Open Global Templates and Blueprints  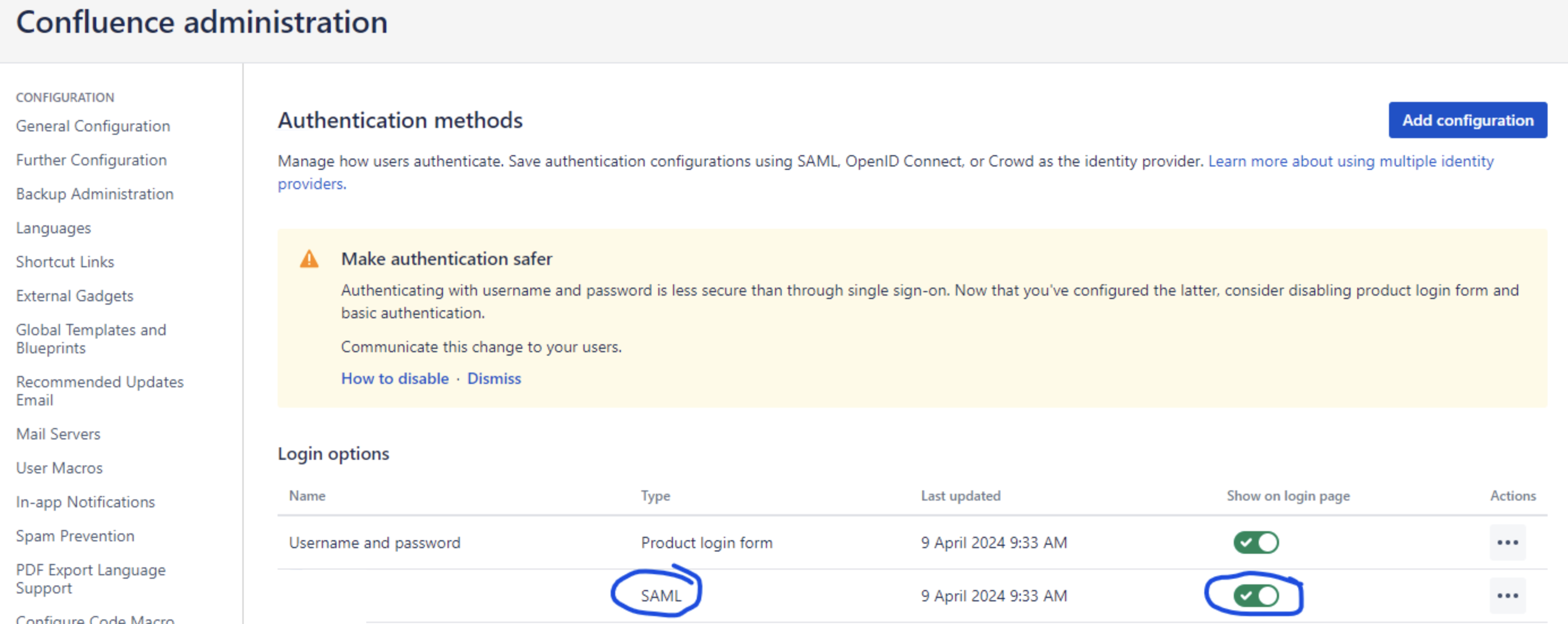[x=91, y=339]
